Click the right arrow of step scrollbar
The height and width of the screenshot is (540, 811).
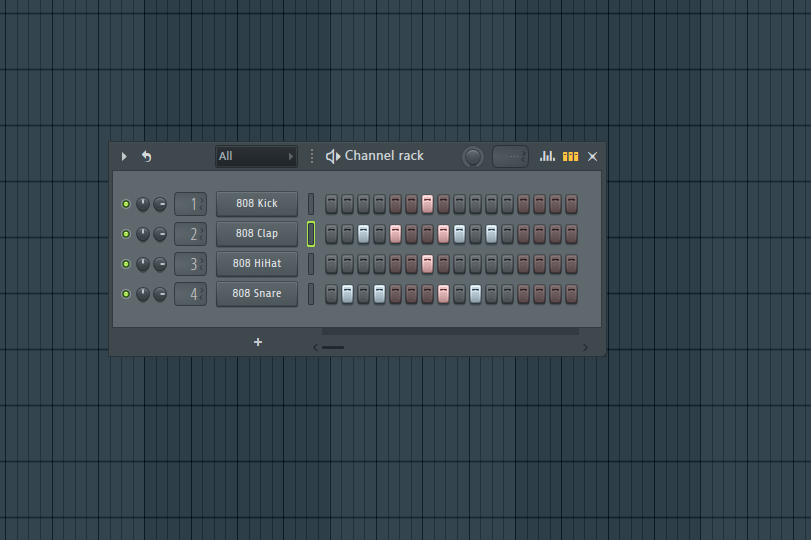point(585,348)
